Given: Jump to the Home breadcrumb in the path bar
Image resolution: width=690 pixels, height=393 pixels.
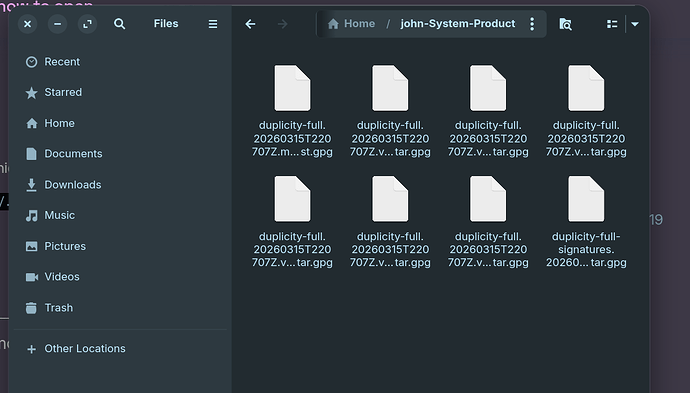Looking at the screenshot, I should tap(352, 24).
